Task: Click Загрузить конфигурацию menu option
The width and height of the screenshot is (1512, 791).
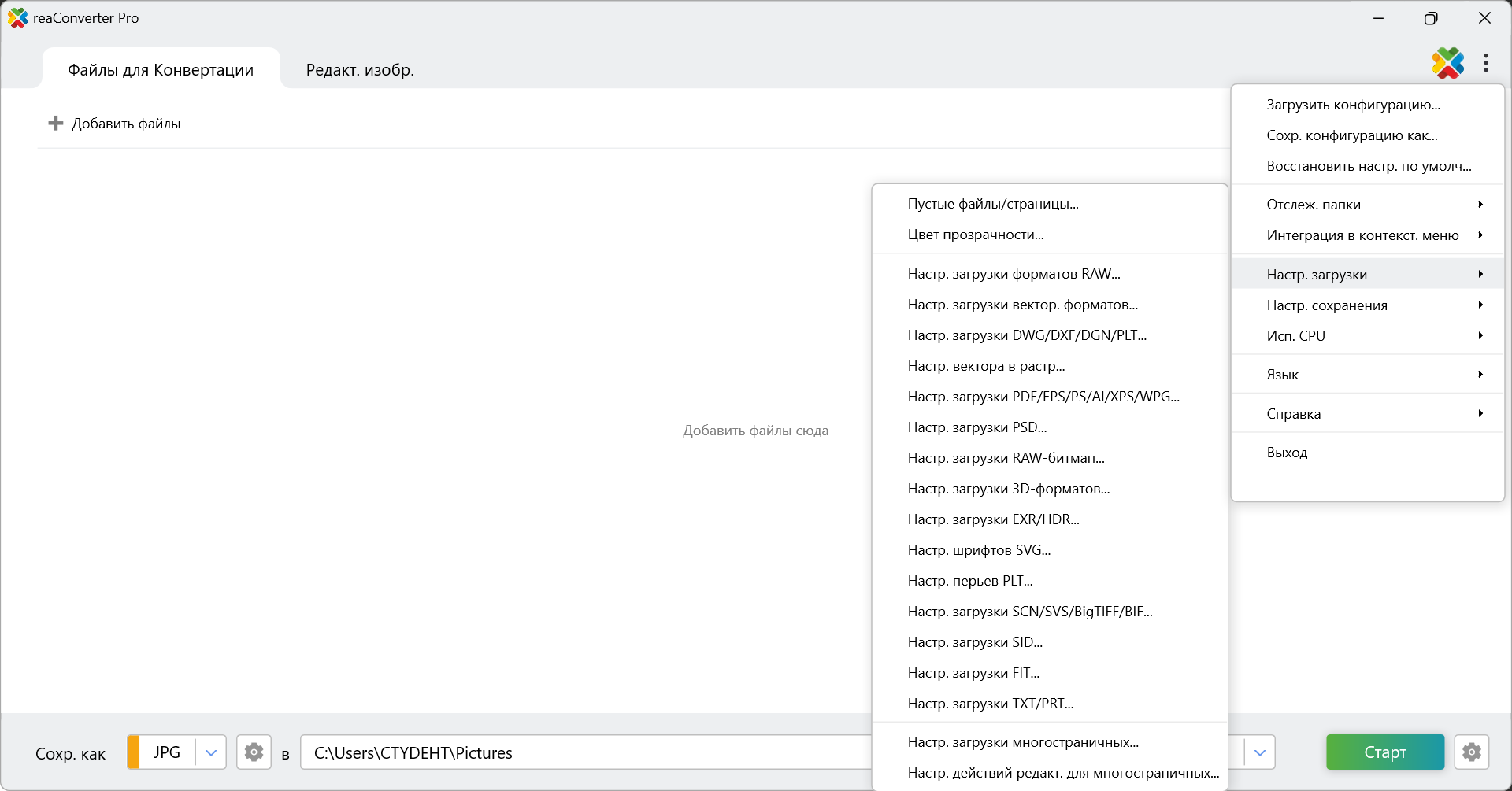Action: click(1353, 105)
